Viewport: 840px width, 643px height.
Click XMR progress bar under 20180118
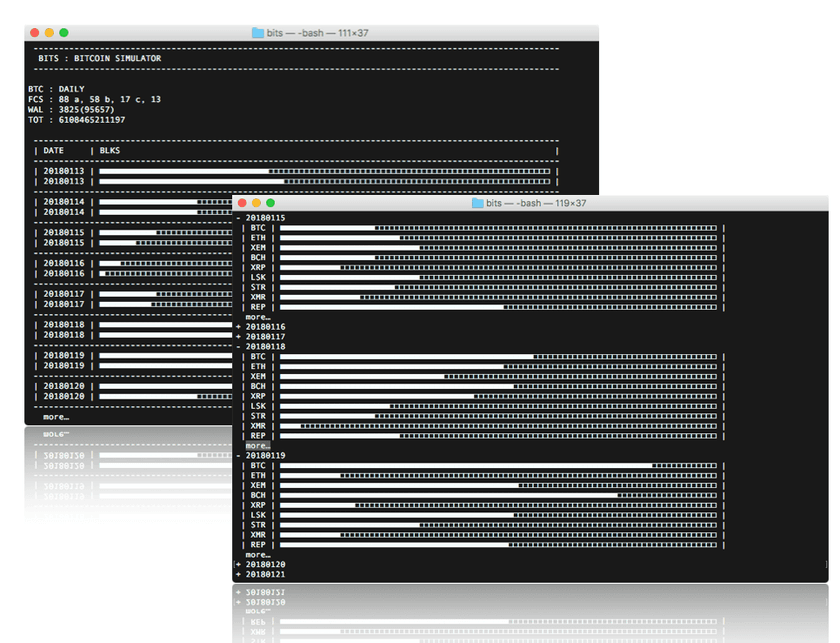click(x=498, y=427)
